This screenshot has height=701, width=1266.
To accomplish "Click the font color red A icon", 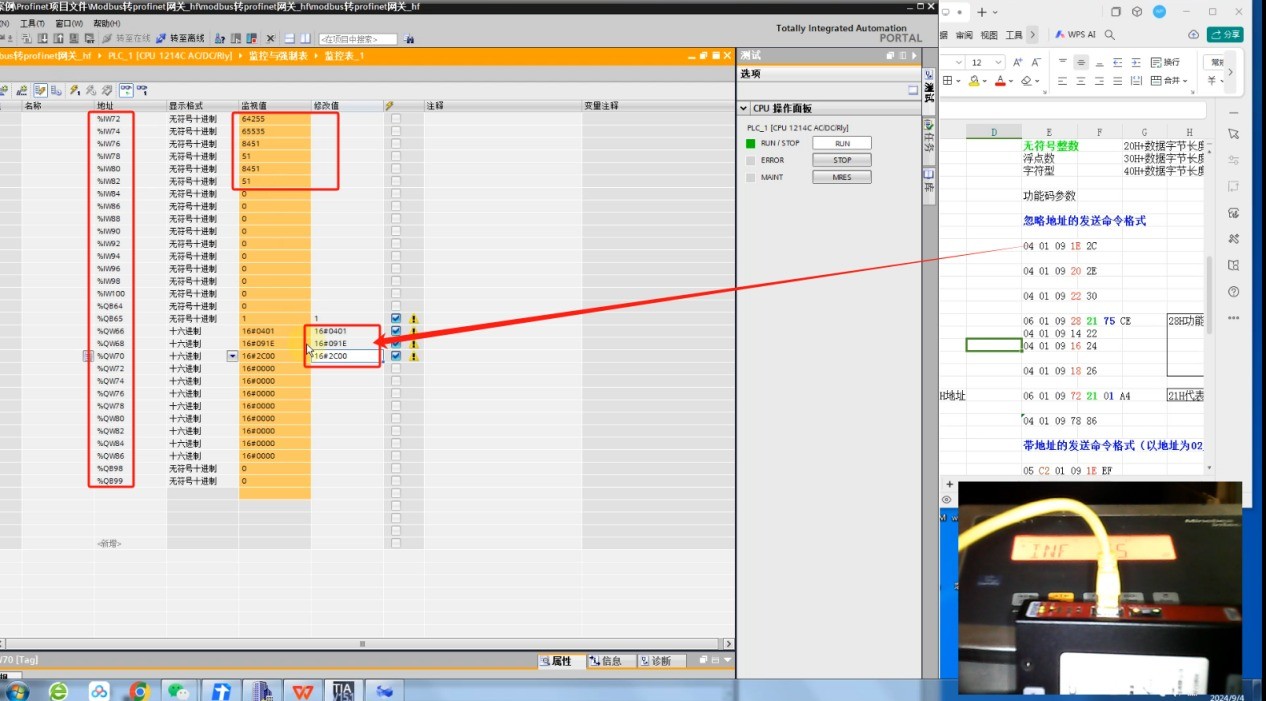I will (1000, 81).
